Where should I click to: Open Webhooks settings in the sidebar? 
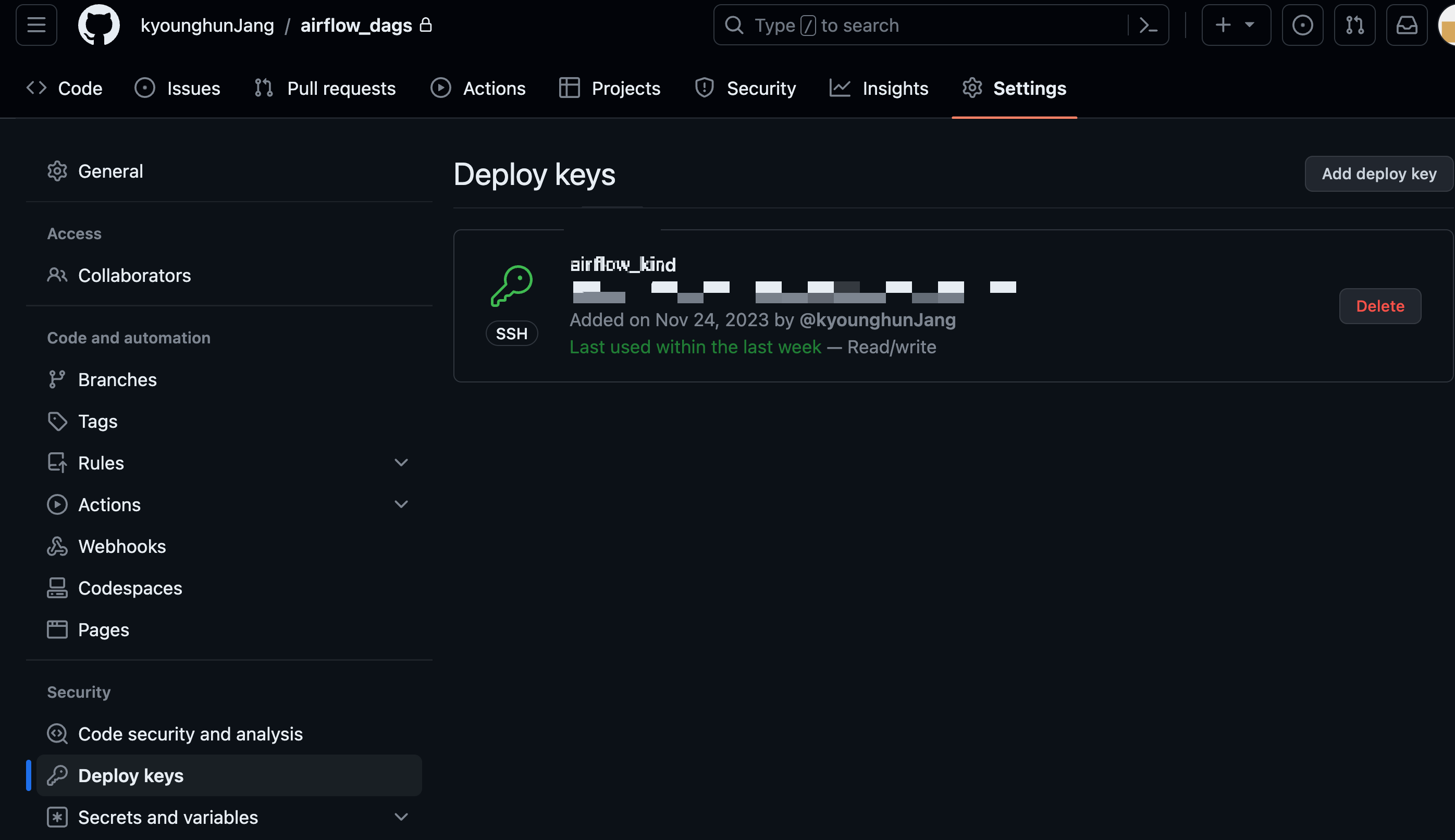click(122, 546)
